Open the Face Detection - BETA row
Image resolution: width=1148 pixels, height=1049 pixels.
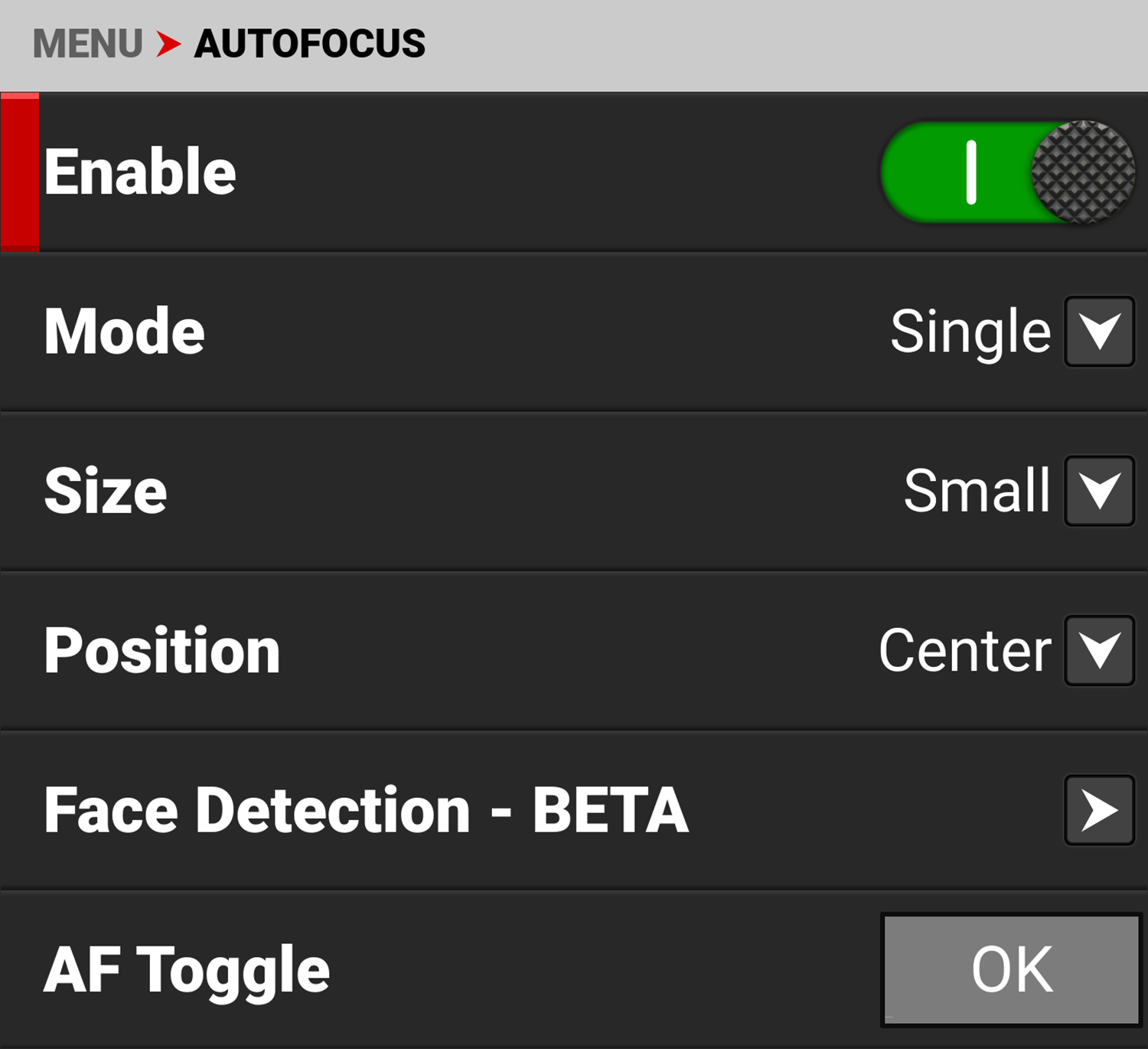click(574, 810)
